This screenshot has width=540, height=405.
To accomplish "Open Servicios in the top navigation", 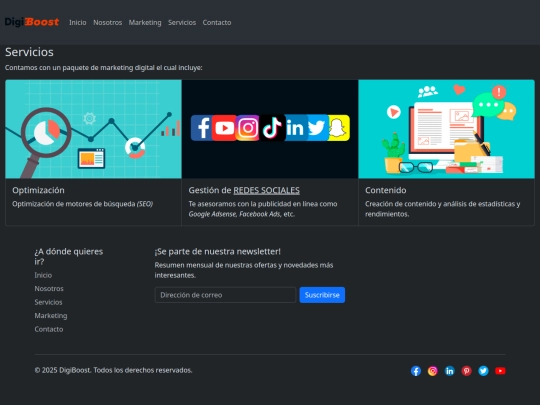I will click(182, 22).
